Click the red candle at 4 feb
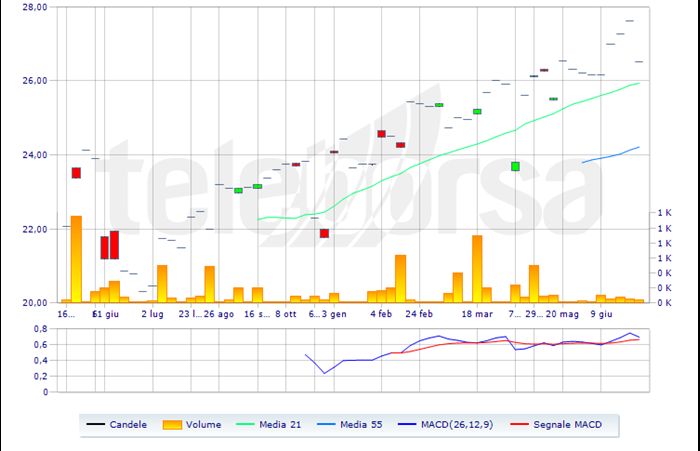 [x=381, y=134]
